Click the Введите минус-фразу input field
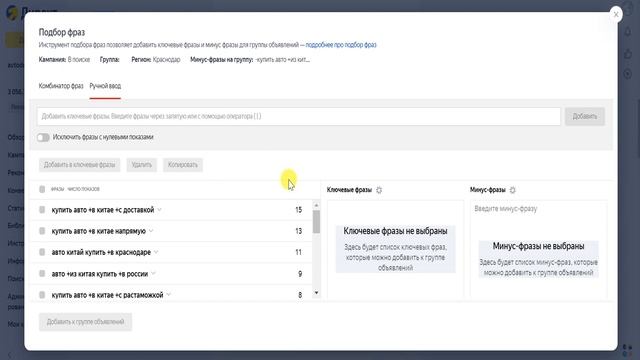Screen dimensions: 640x360 pos(538,209)
